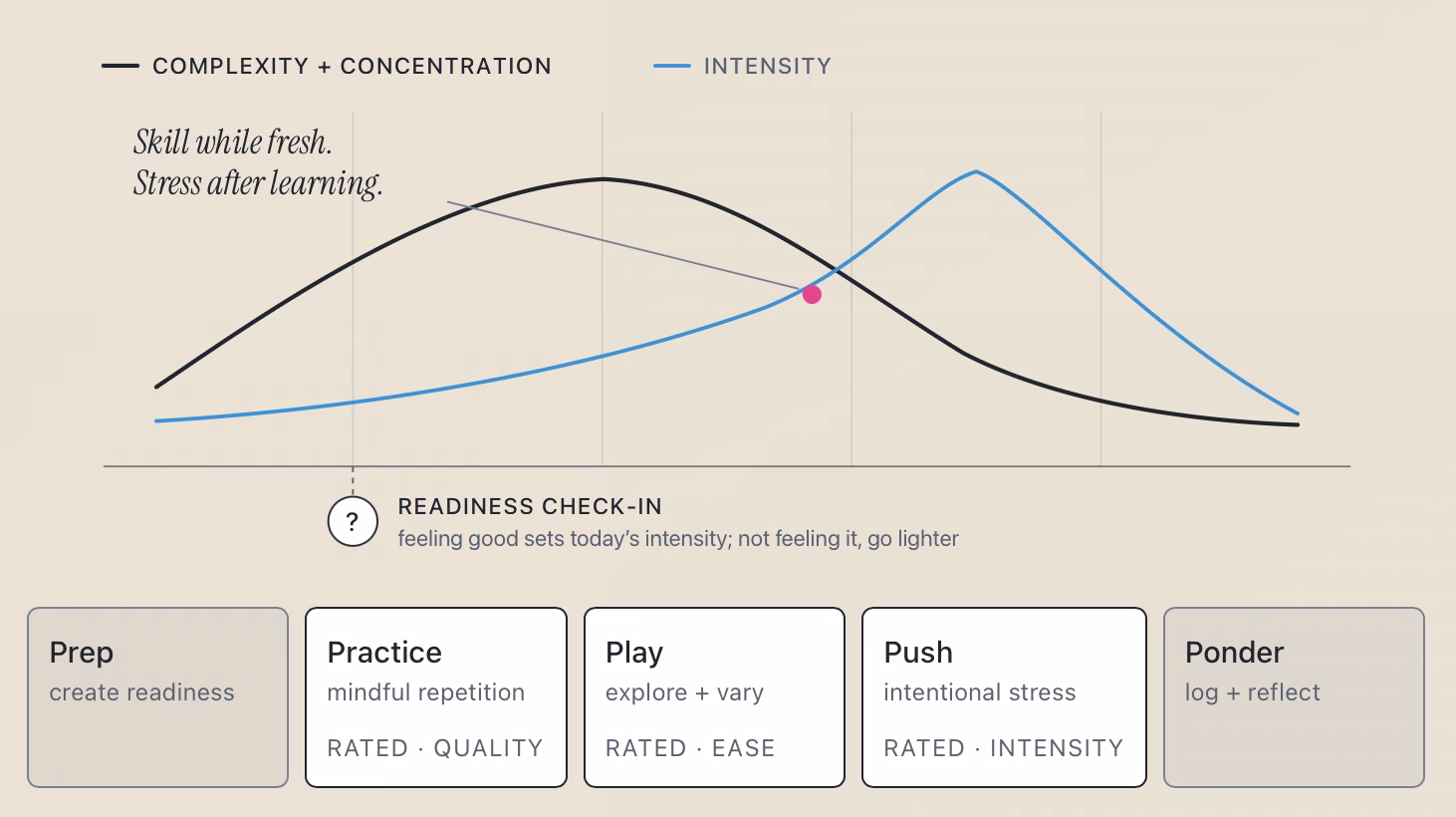Image resolution: width=1456 pixels, height=817 pixels.
Task: Click the 'mindful repetition' subtitle
Action: 426,692
